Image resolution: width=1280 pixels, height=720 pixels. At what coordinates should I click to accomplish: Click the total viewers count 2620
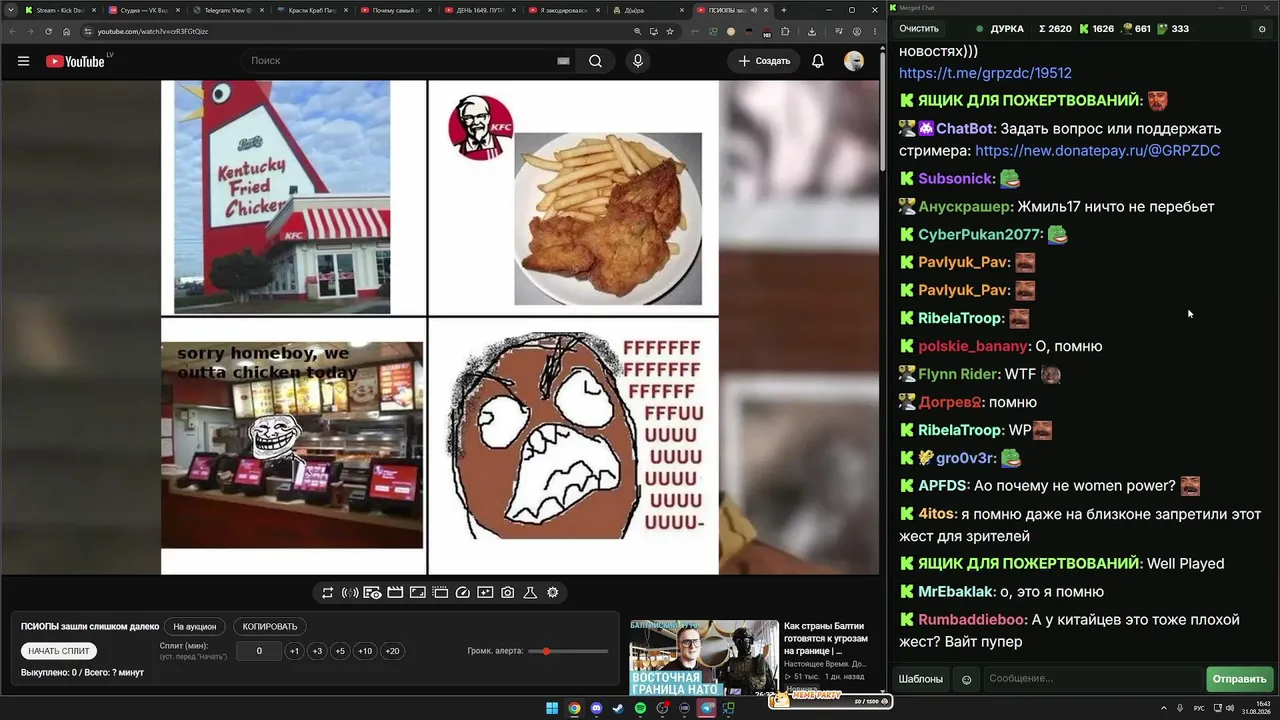tap(1055, 29)
